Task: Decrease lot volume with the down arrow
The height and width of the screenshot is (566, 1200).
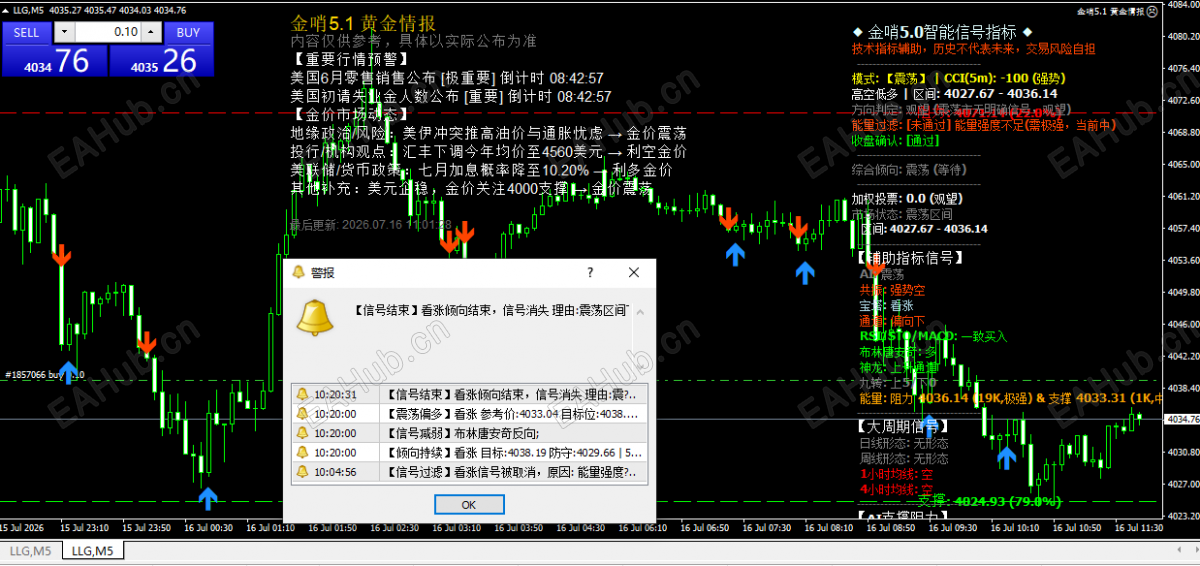Action: click(x=63, y=32)
